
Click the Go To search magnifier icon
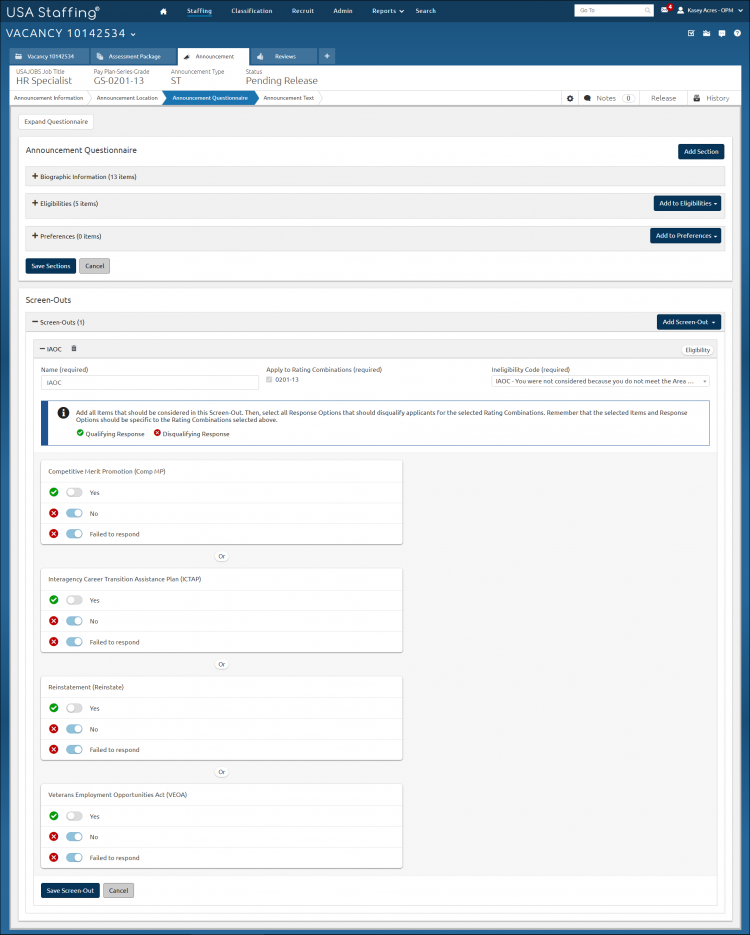647,10
